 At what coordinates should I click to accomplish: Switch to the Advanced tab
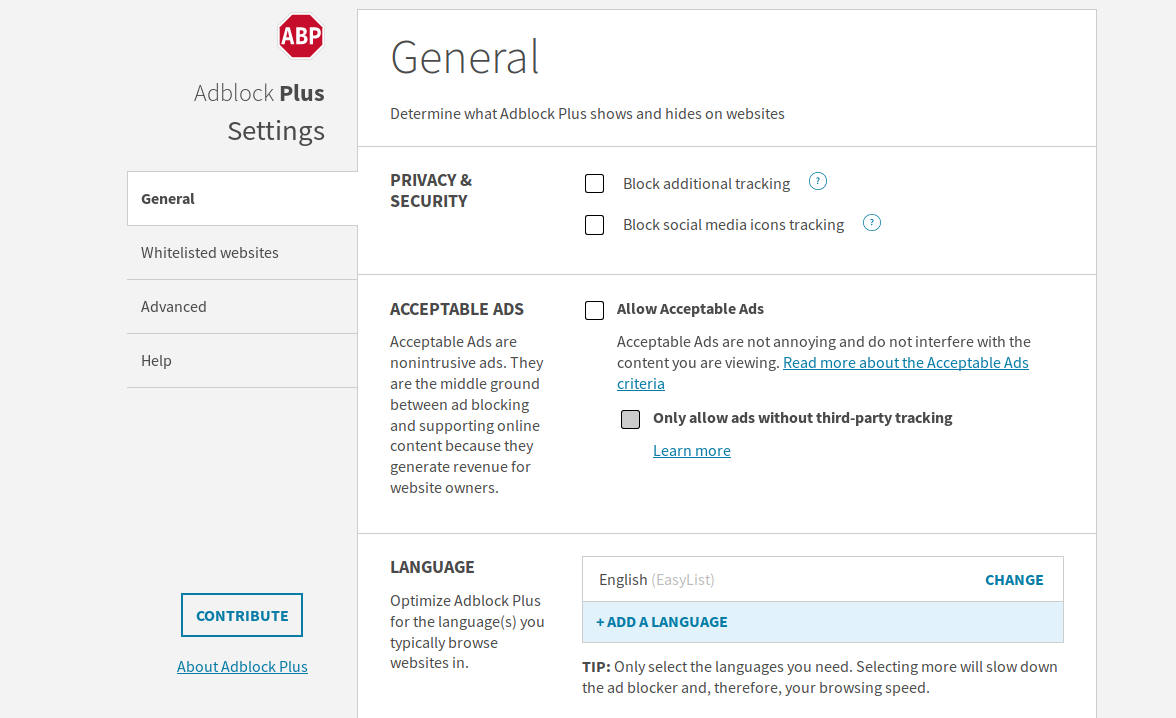pos(242,307)
